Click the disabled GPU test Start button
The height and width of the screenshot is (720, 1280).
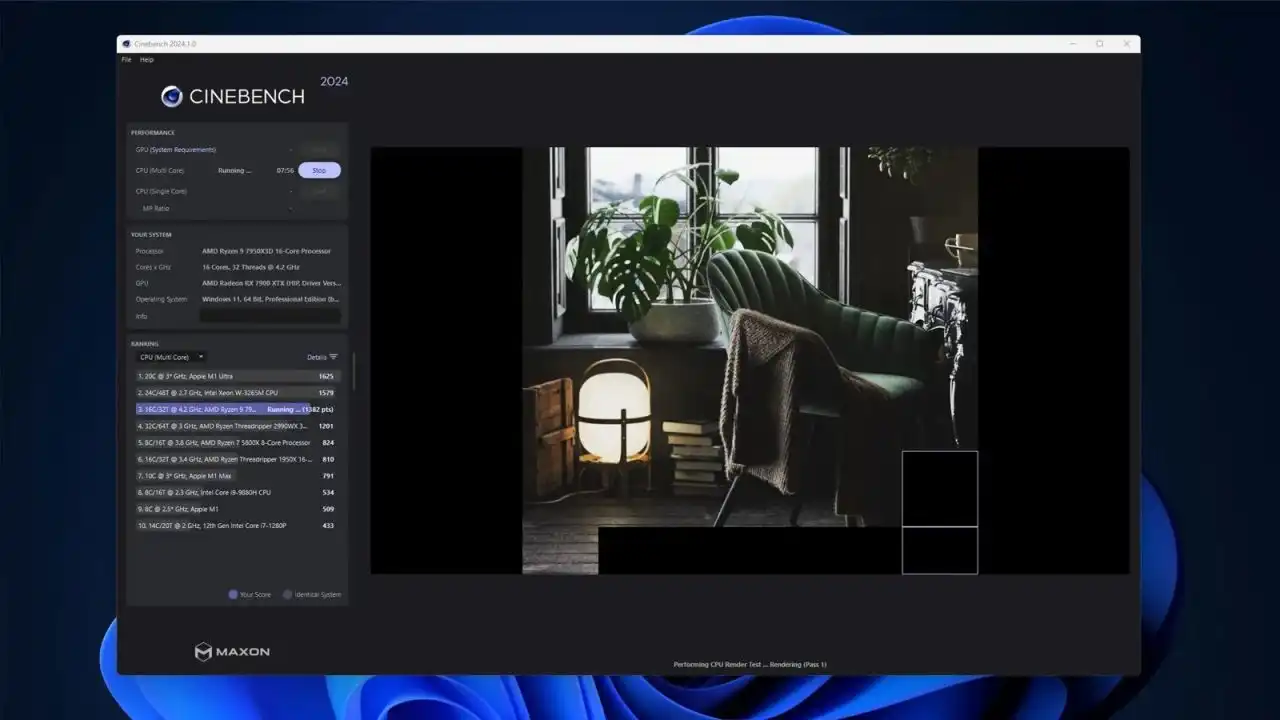(x=319, y=150)
